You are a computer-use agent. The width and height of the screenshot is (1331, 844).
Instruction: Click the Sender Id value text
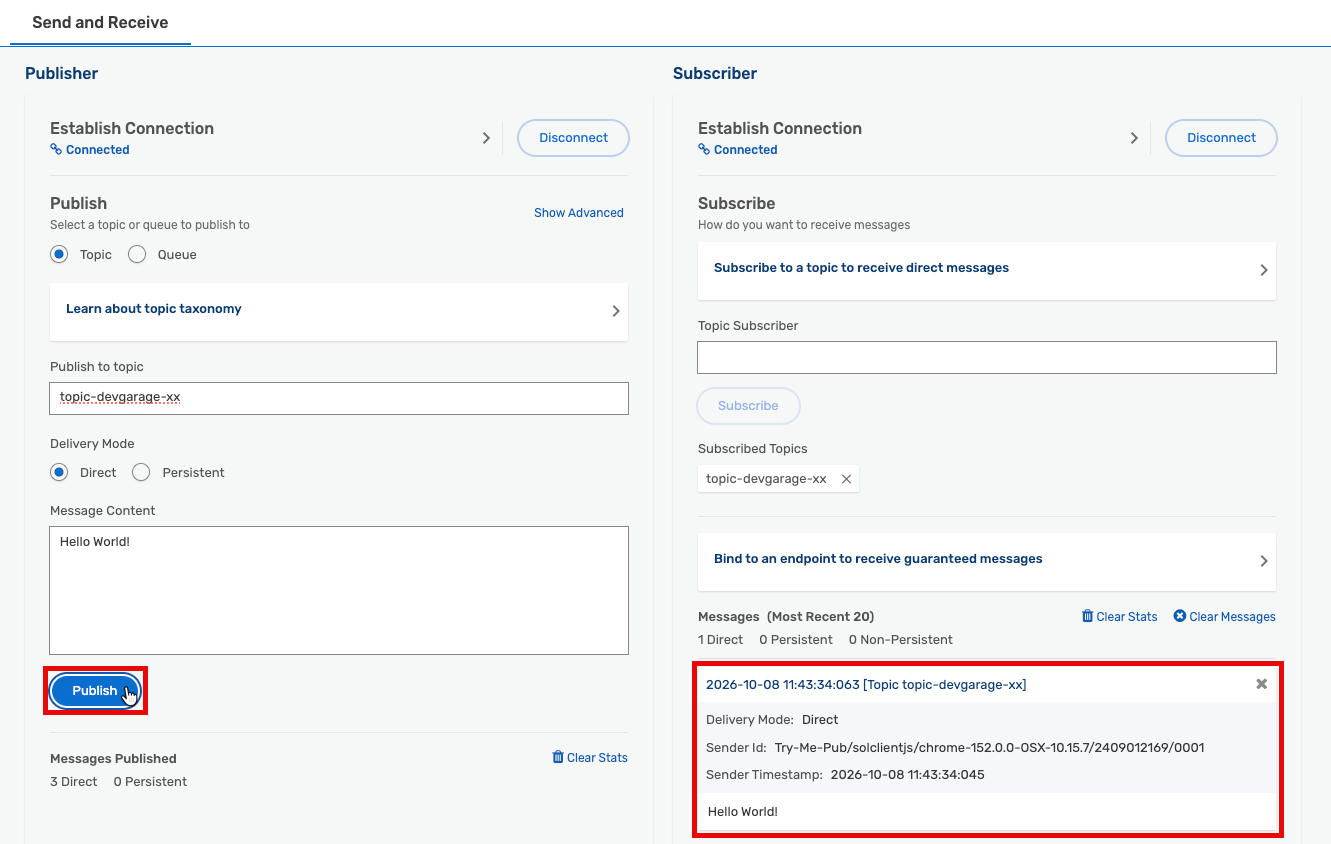pos(989,747)
